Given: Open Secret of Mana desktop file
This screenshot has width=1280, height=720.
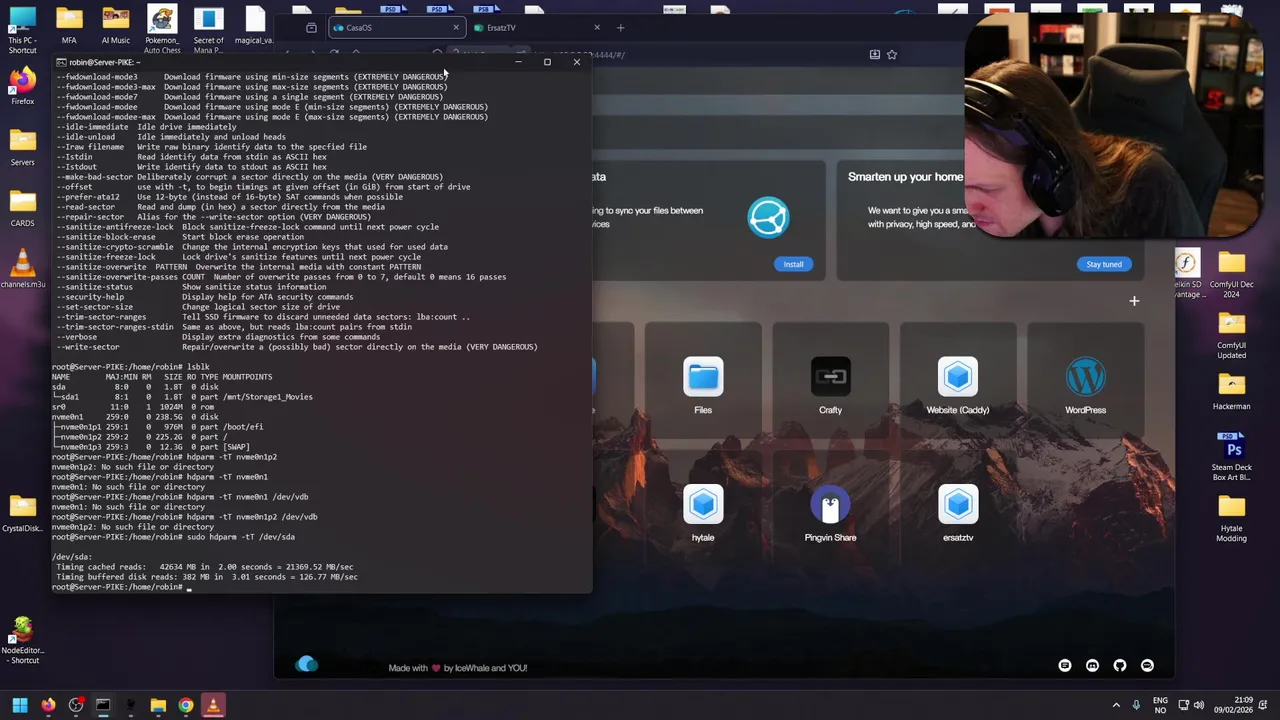Looking at the screenshot, I should [x=208, y=30].
